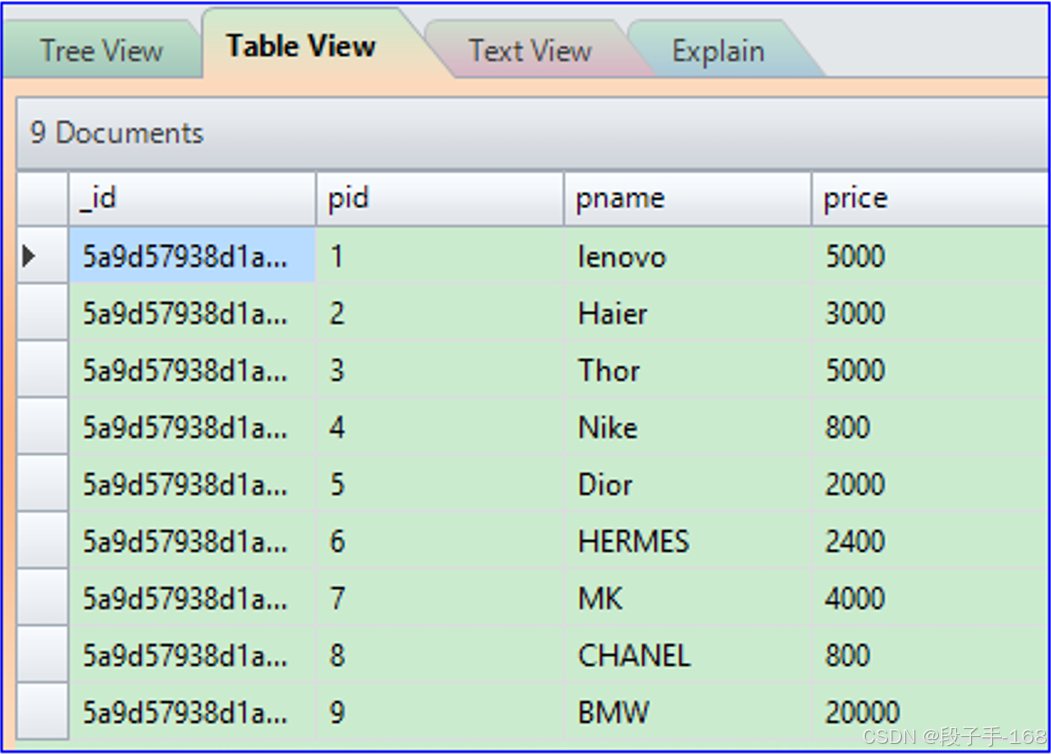Select price cell 5000 in lenovo row

(x=931, y=255)
